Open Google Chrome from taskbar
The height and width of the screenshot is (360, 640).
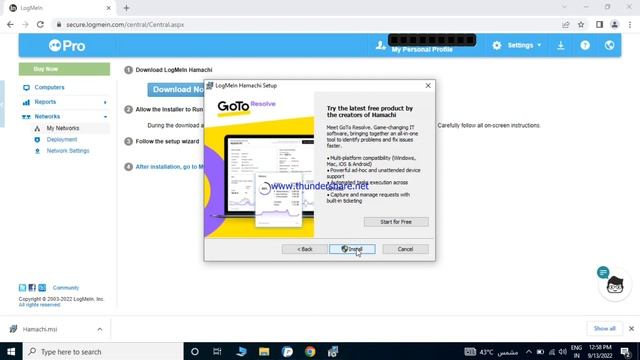(x=310, y=351)
